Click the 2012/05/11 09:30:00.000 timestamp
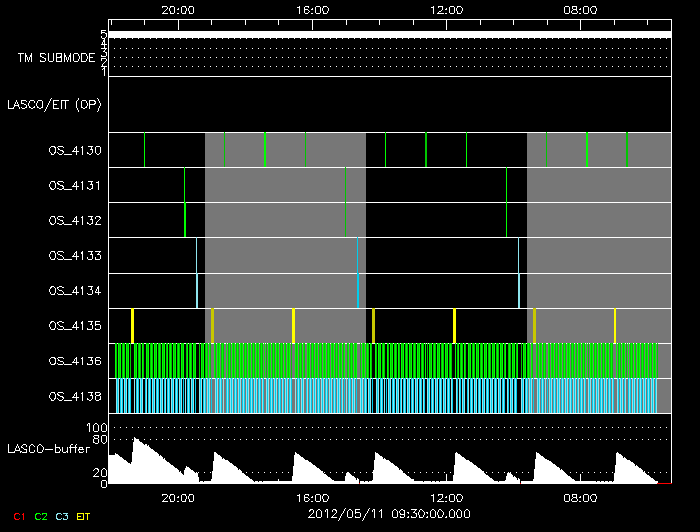The width and height of the screenshot is (700, 532). tap(388, 515)
